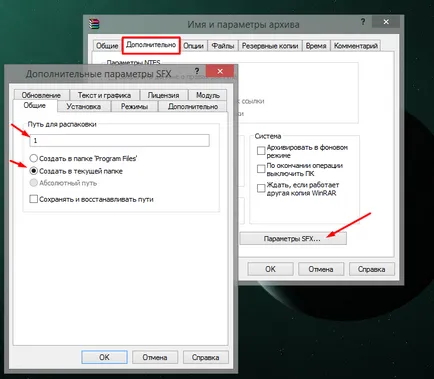Click the help question mark in SFX dialog

pyautogui.click(x=197, y=71)
